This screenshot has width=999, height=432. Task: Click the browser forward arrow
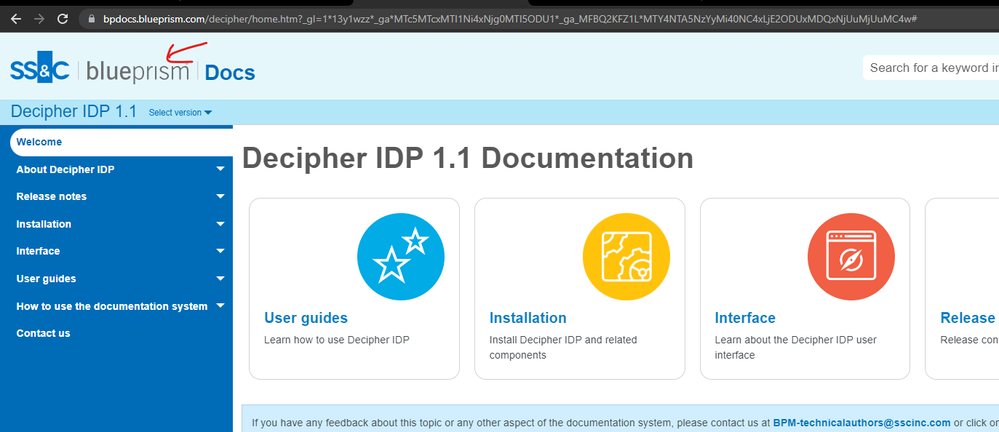[39, 18]
